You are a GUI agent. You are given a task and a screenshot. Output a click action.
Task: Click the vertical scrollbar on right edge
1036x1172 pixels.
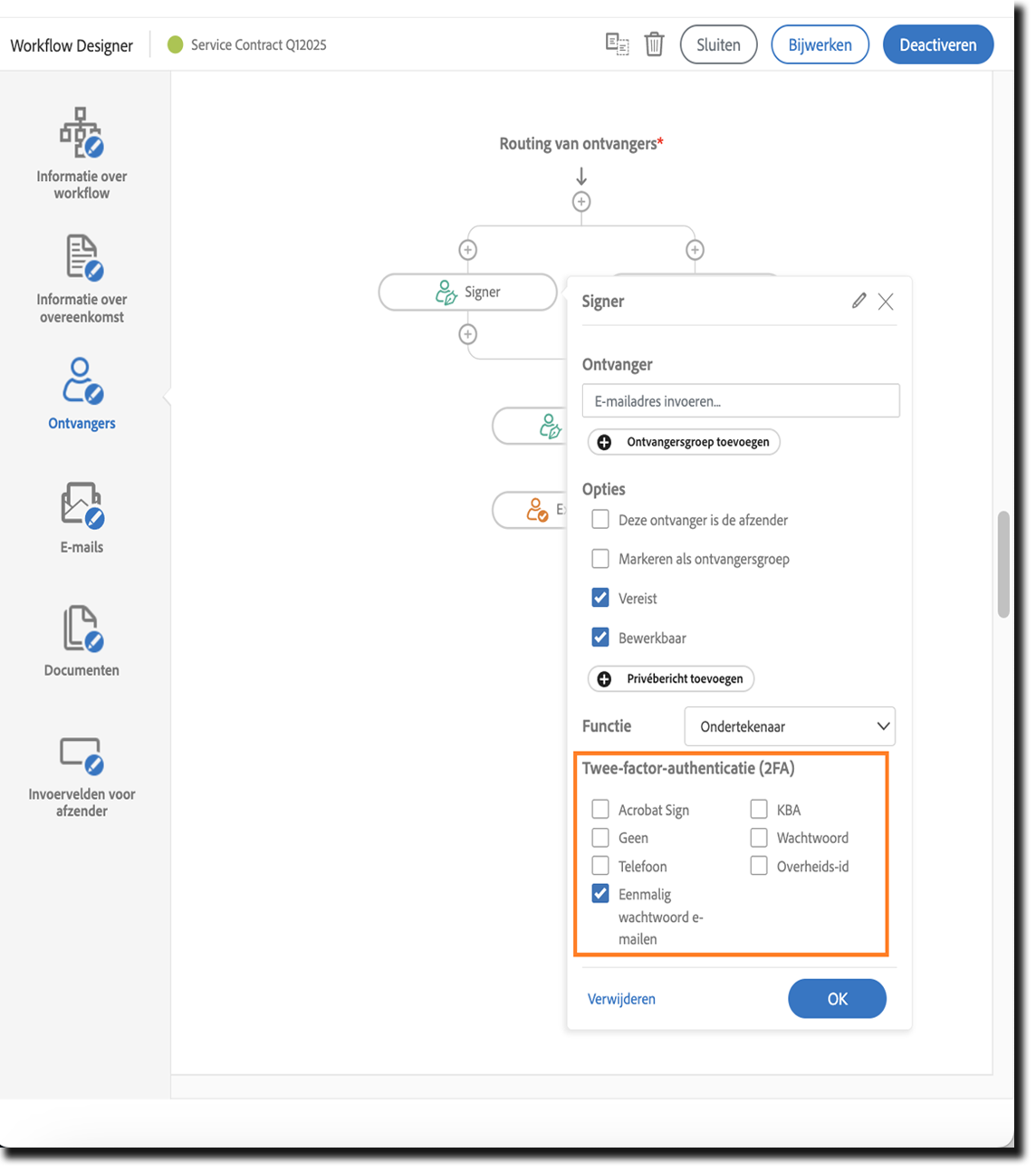coord(1003,564)
